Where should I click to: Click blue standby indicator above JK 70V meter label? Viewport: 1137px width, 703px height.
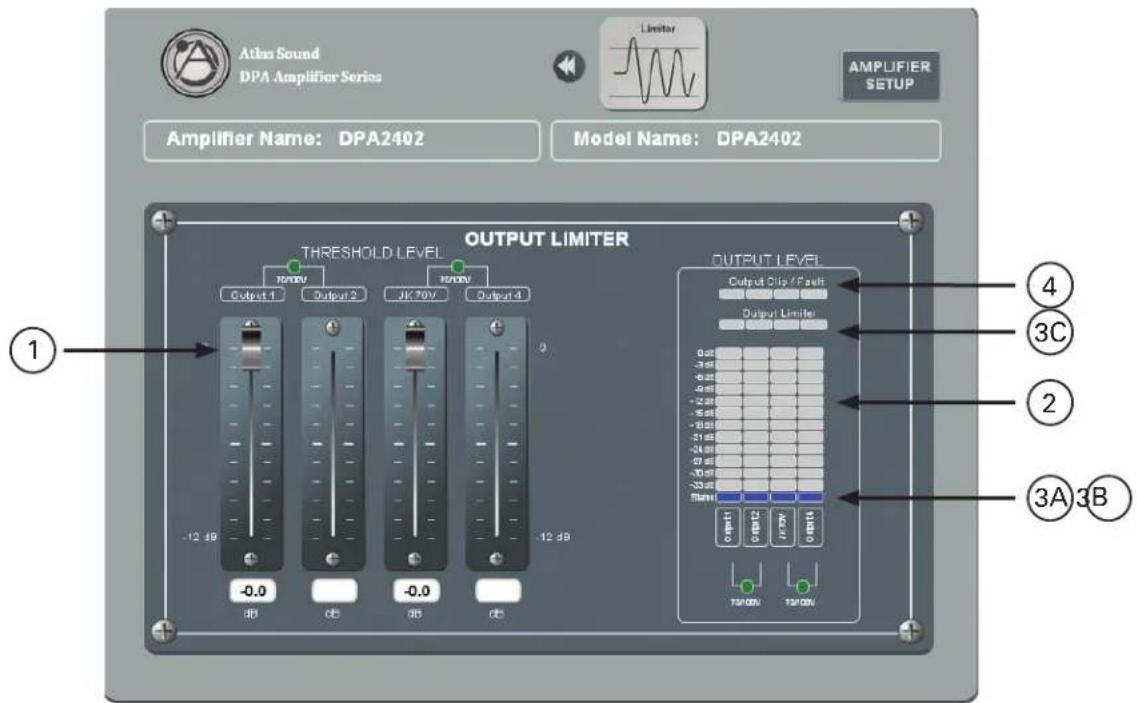783,498
